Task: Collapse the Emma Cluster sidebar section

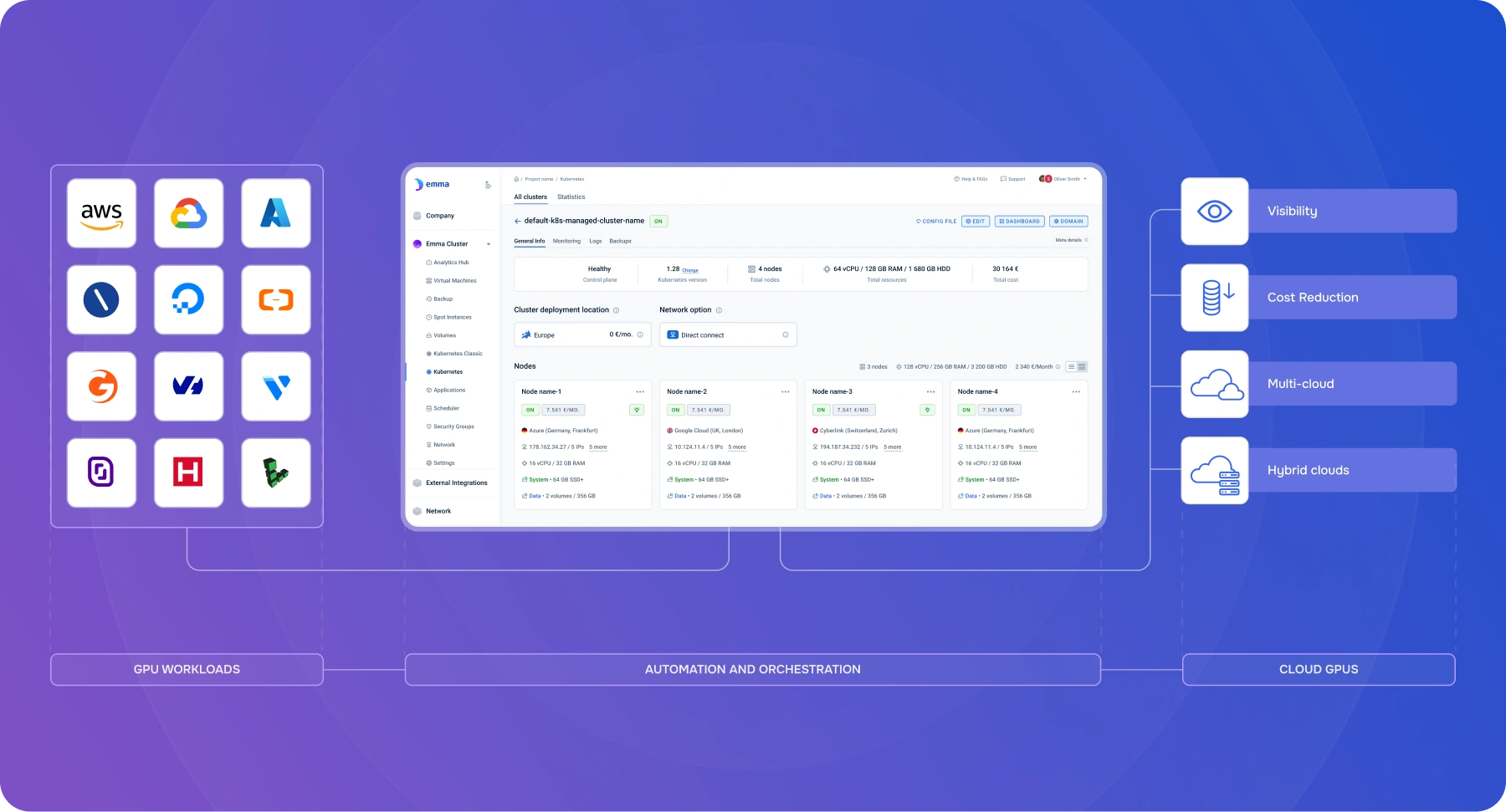Action: (489, 244)
